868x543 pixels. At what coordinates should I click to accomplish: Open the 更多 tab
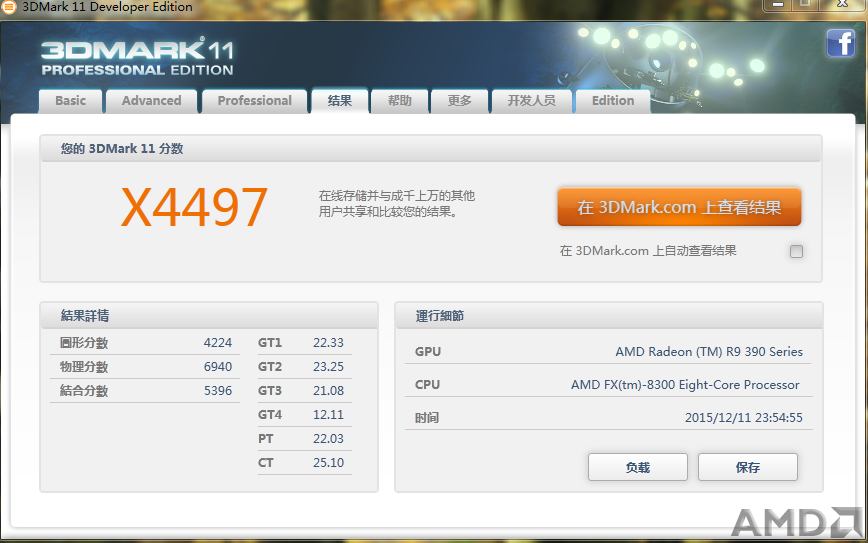[x=459, y=101]
